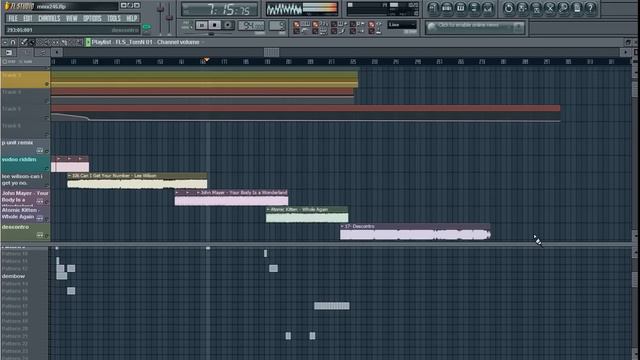Open the green playlist channel selector
The height and width of the screenshot is (360, 640).
[x=88, y=42]
